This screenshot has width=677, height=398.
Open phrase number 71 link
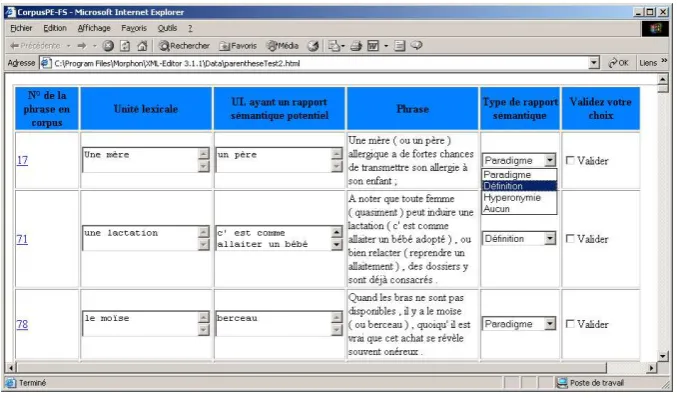[22, 239]
